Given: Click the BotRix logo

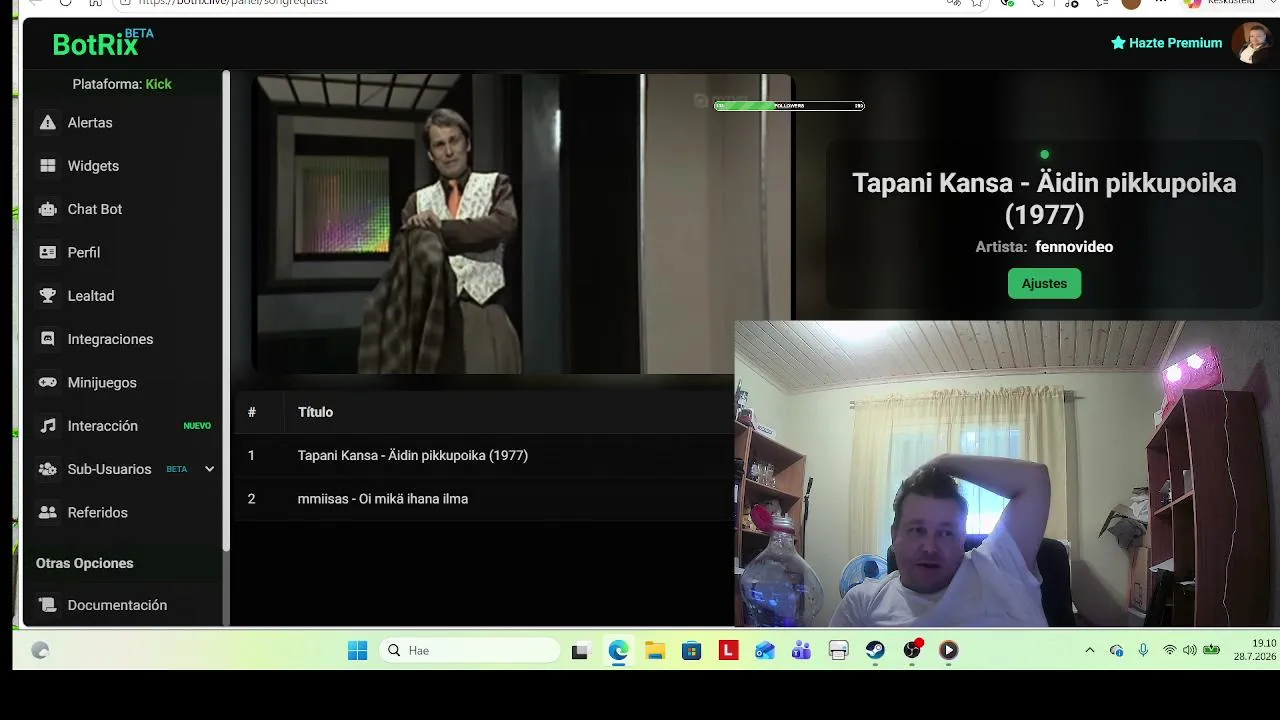Looking at the screenshot, I should 103,43.
